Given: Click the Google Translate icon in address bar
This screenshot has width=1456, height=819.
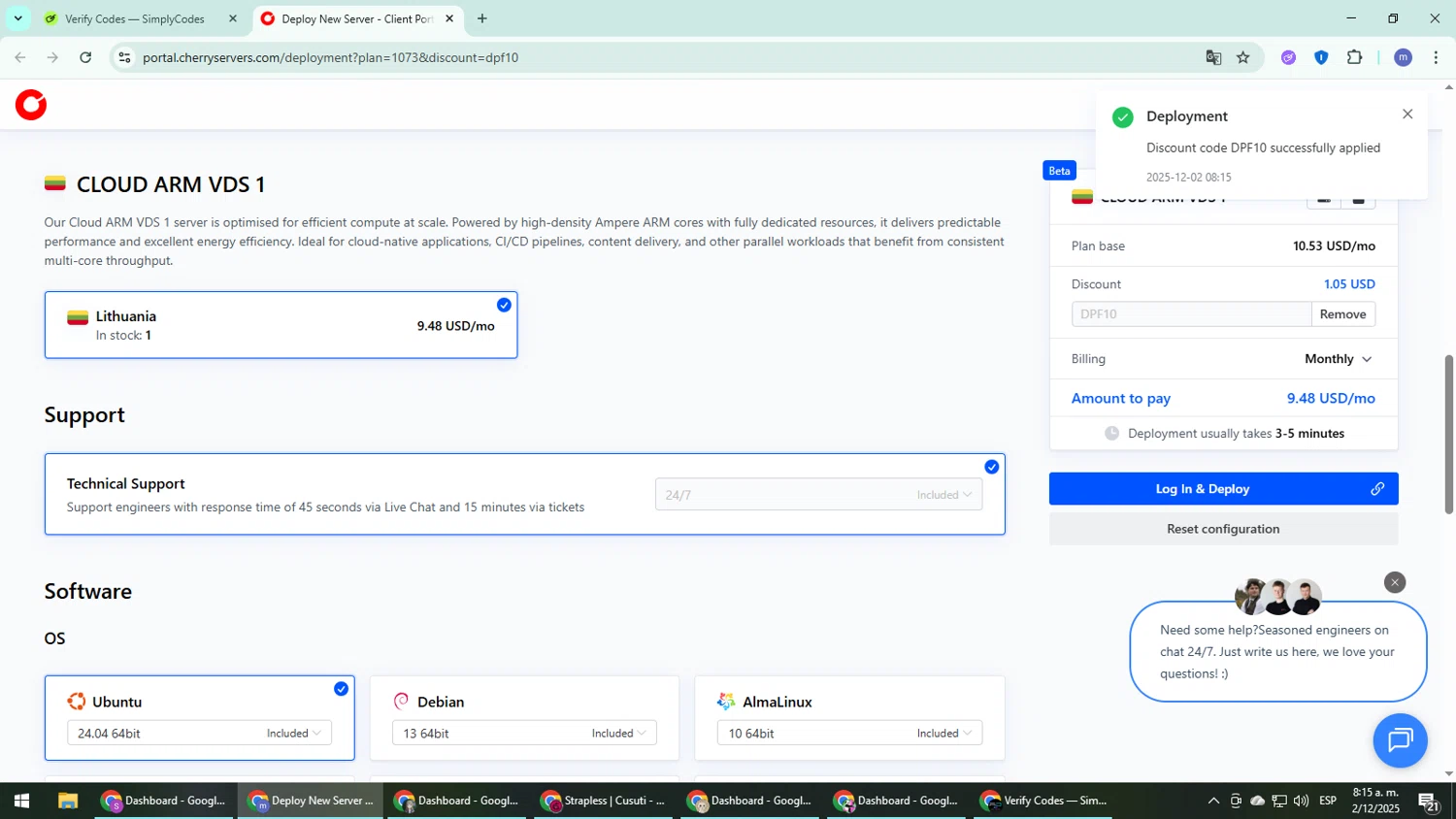Looking at the screenshot, I should coord(1213,57).
